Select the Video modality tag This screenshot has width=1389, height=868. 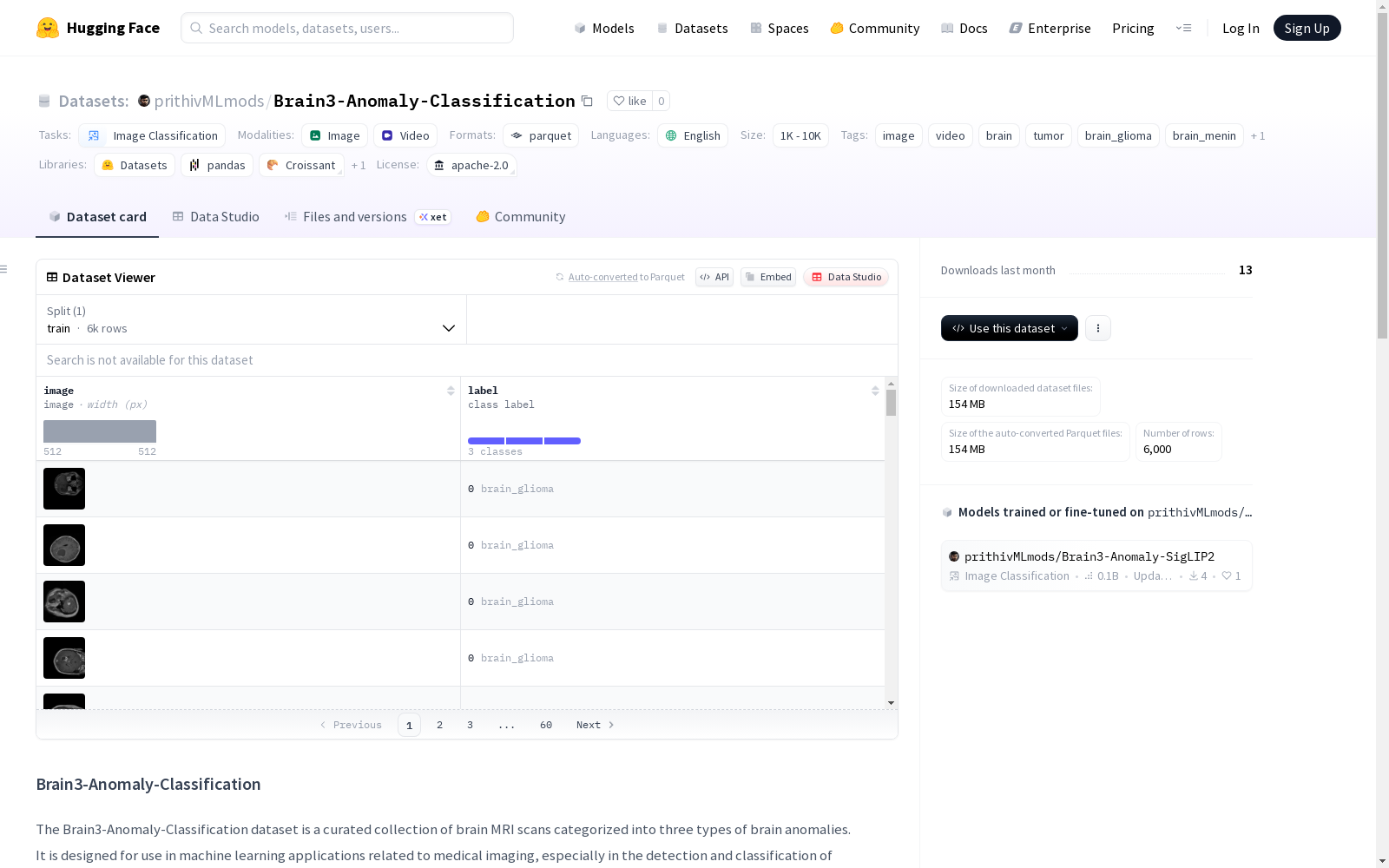tap(405, 135)
